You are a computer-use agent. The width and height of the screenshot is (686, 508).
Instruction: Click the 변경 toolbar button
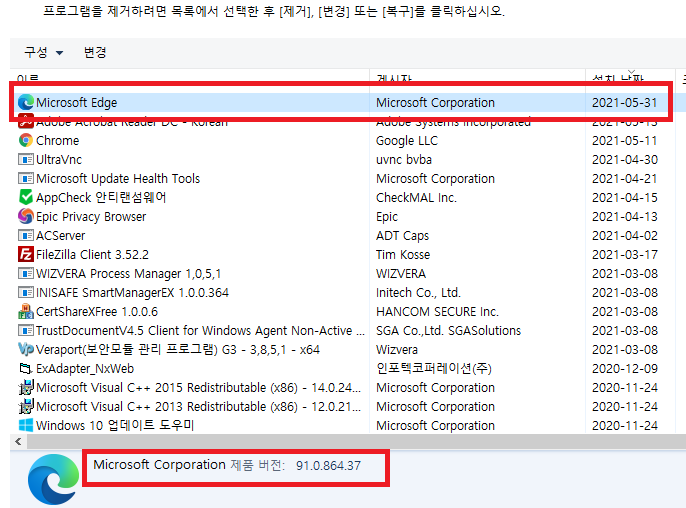(x=95, y=52)
